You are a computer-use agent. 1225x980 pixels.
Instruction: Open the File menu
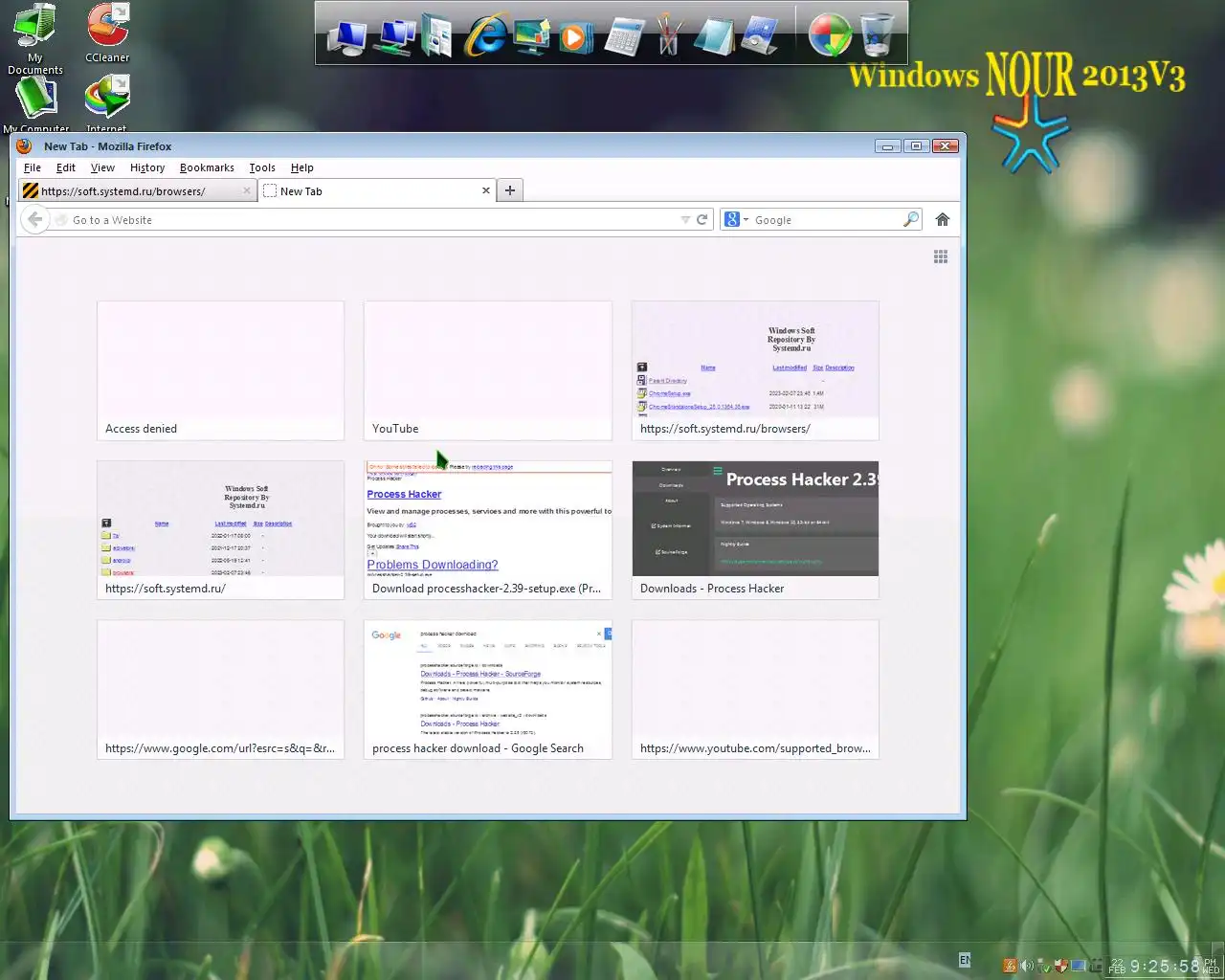click(x=33, y=167)
